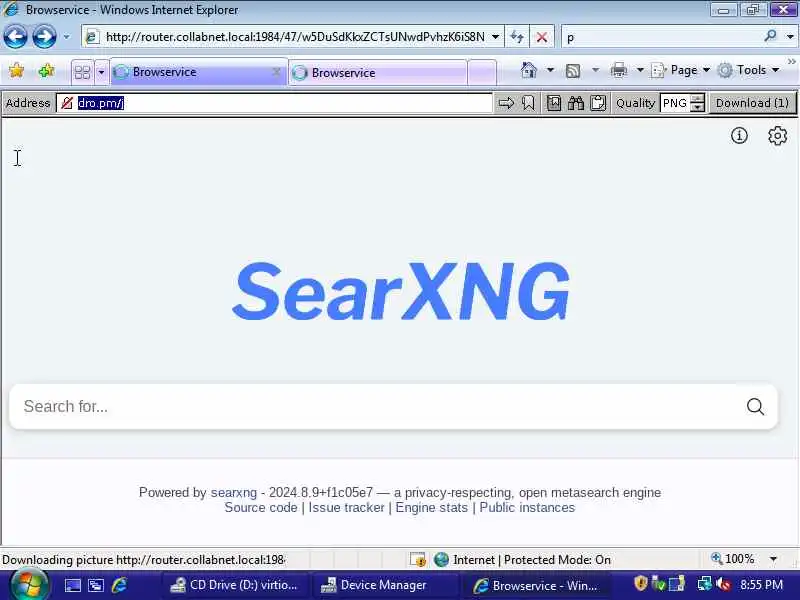Open the Issue tracker link
Viewport: 800px width, 600px height.
point(346,508)
